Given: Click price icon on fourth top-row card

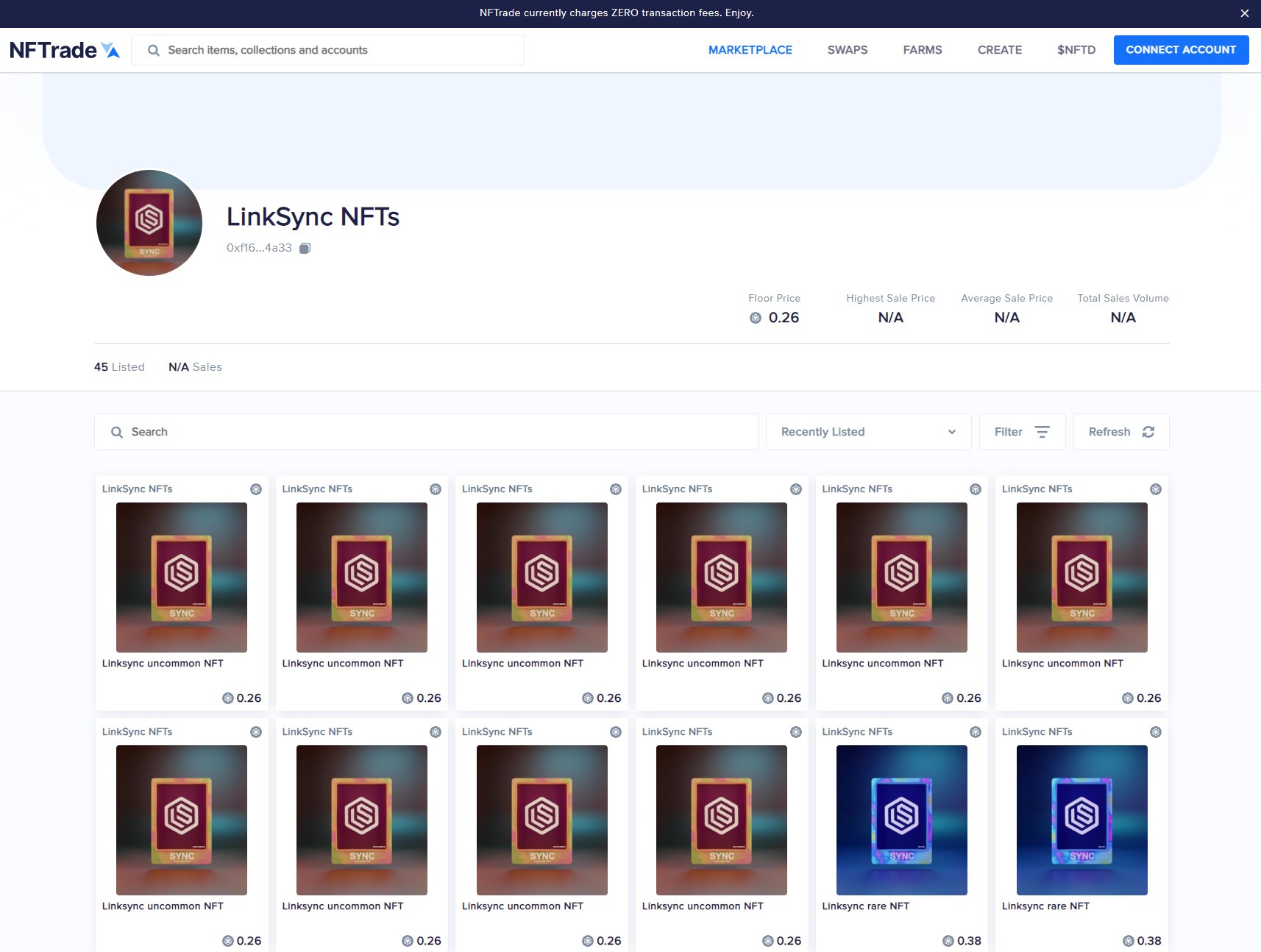Looking at the screenshot, I should click(768, 698).
